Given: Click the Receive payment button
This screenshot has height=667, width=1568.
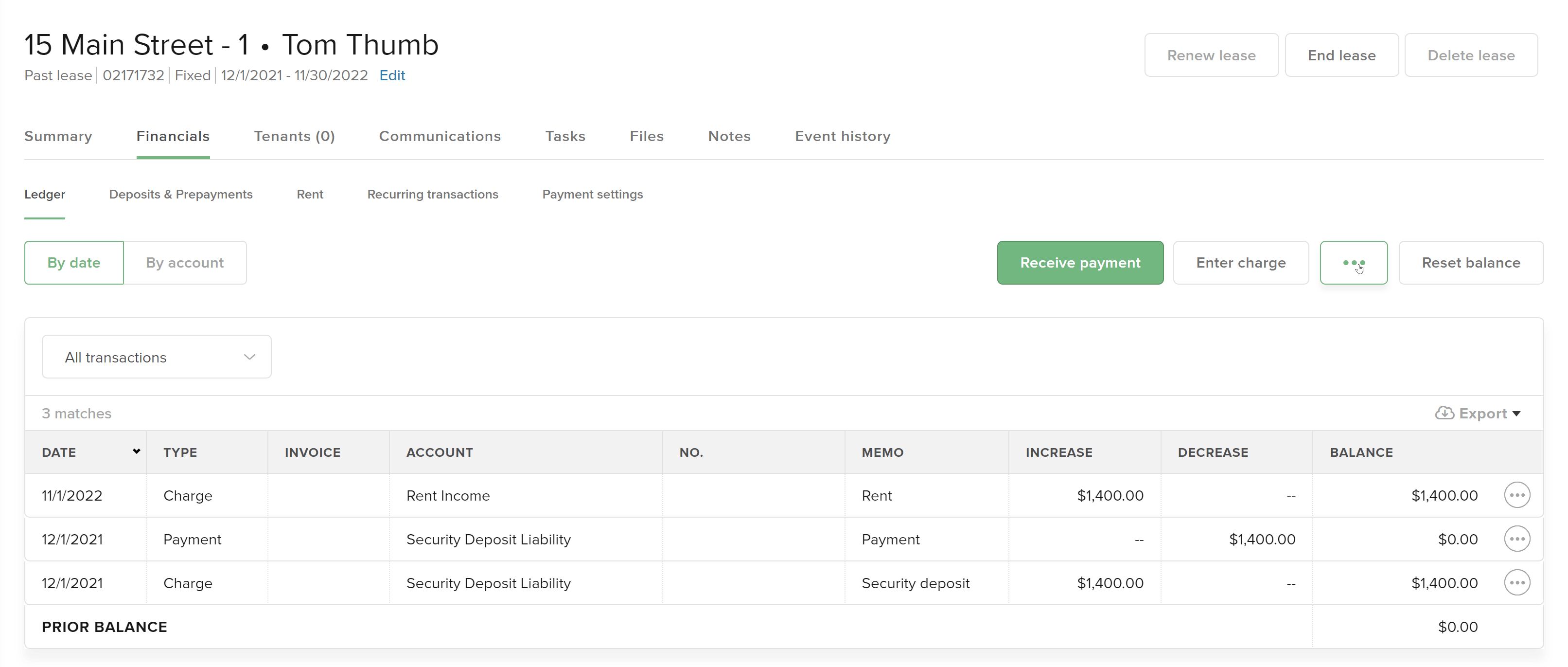Looking at the screenshot, I should point(1080,263).
